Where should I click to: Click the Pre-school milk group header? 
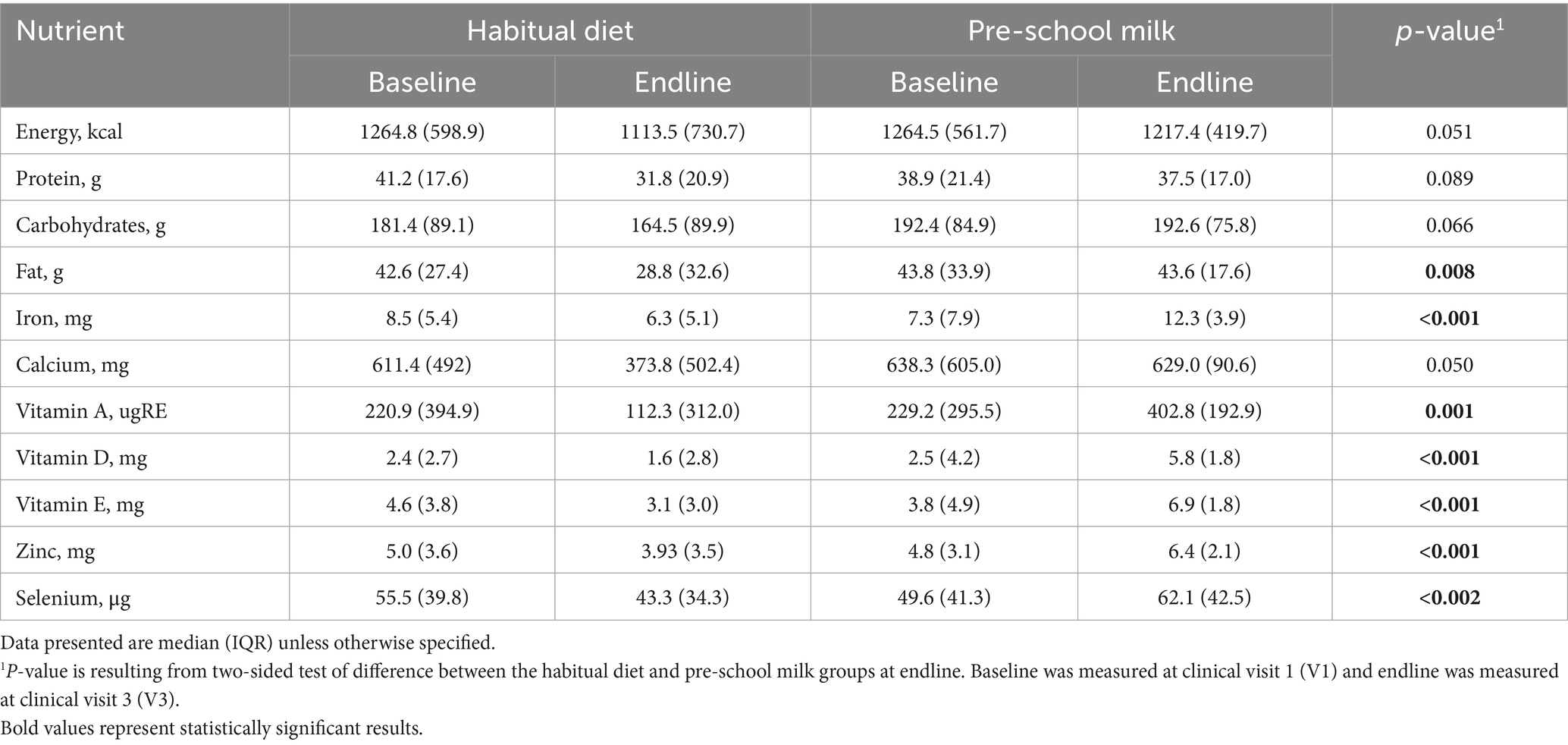click(x=1071, y=31)
